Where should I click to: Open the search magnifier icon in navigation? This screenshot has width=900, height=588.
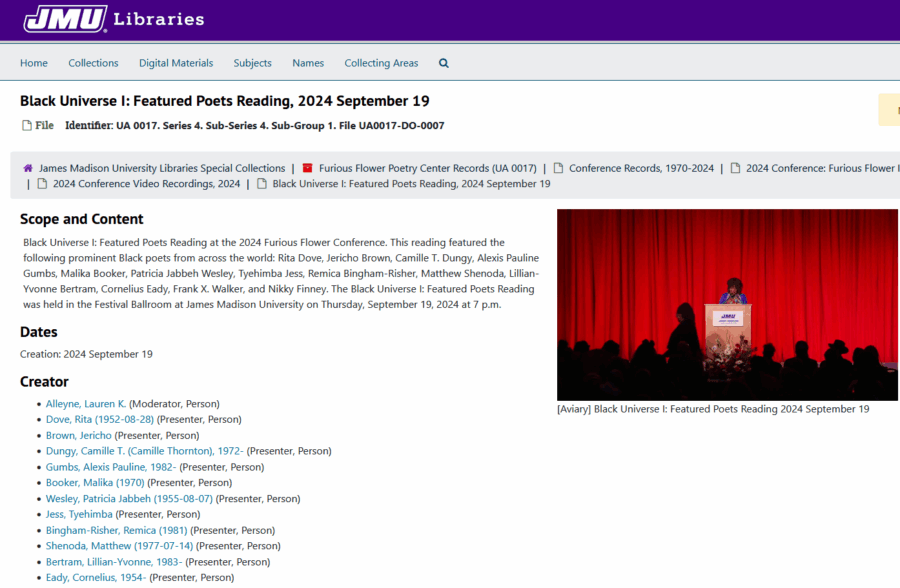443,62
